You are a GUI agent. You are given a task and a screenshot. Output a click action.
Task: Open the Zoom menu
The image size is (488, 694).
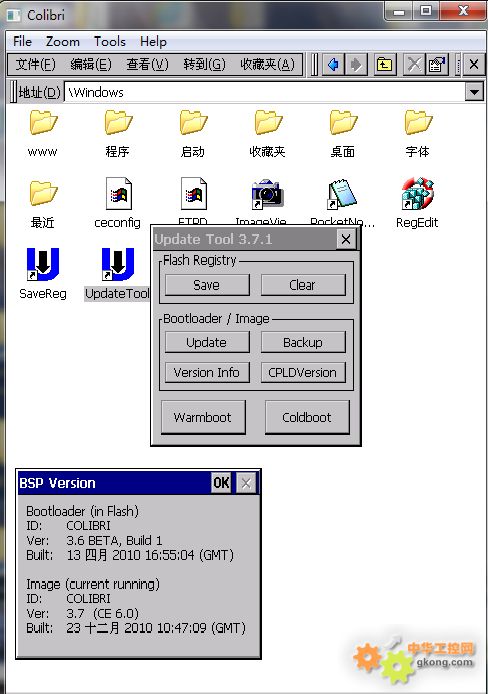(x=63, y=42)
